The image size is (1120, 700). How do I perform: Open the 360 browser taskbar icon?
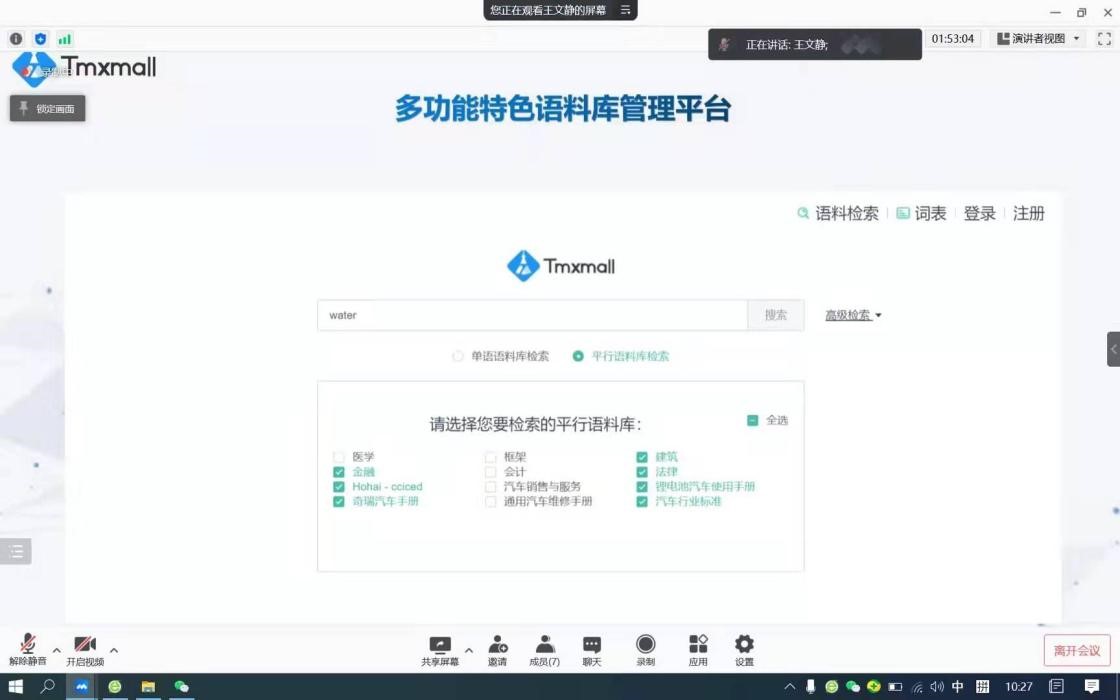(x=115, y=686)
